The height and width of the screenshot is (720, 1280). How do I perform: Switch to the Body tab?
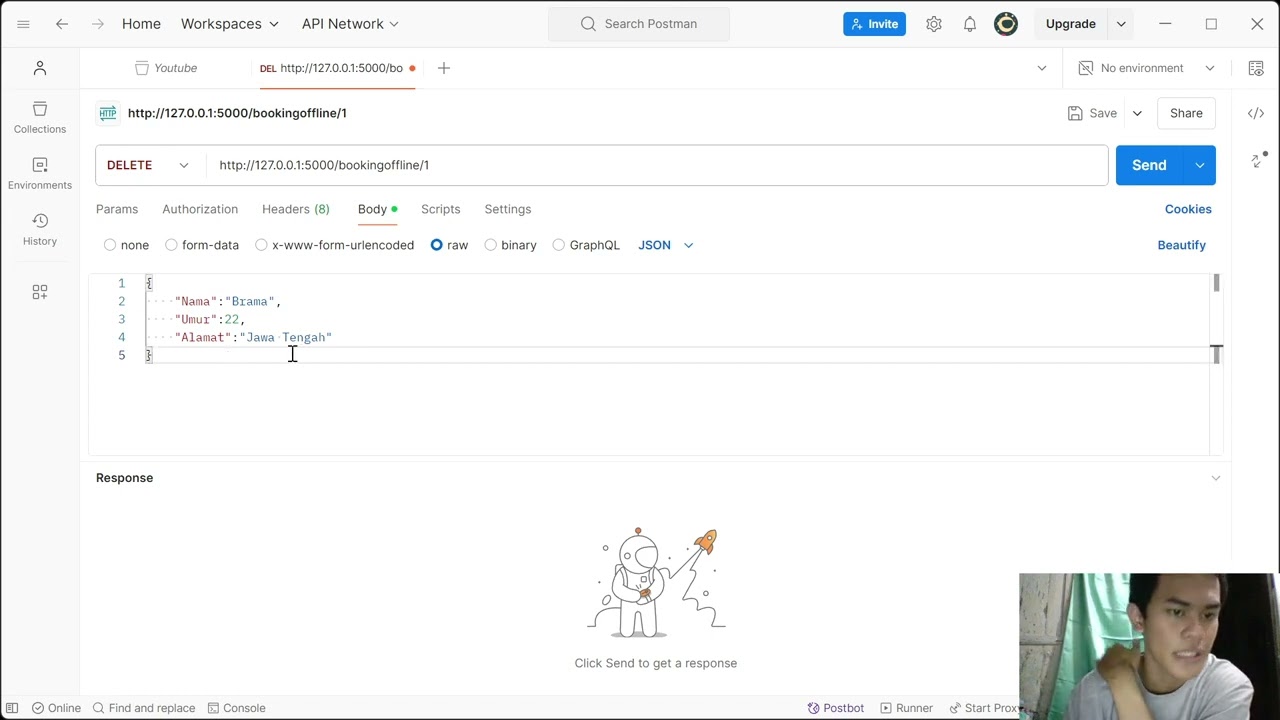(x=378, y=209)
